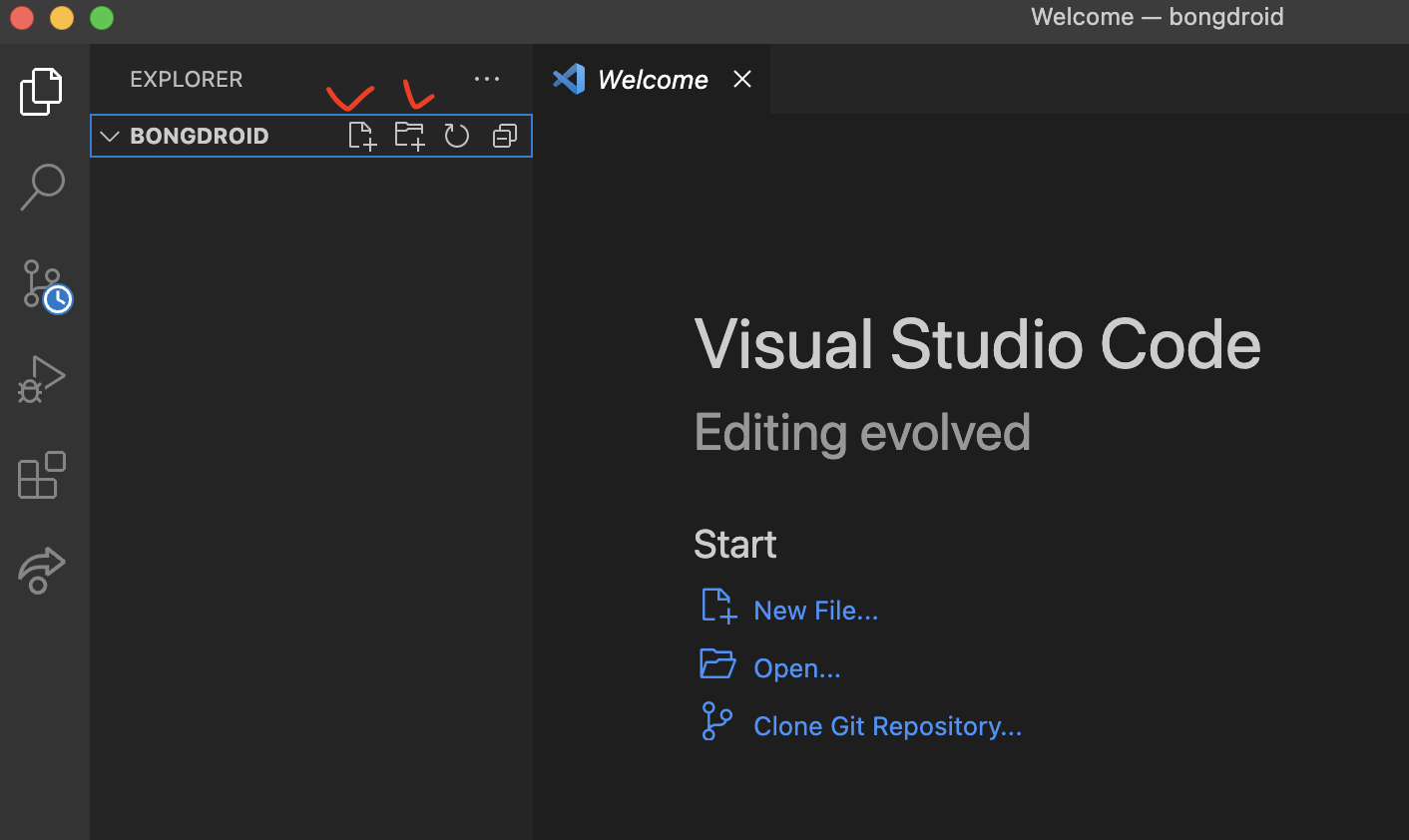Open the Extensions view
Viewport: 1409px width, 840px height.
pyautogui.click(x=42, y=475)
